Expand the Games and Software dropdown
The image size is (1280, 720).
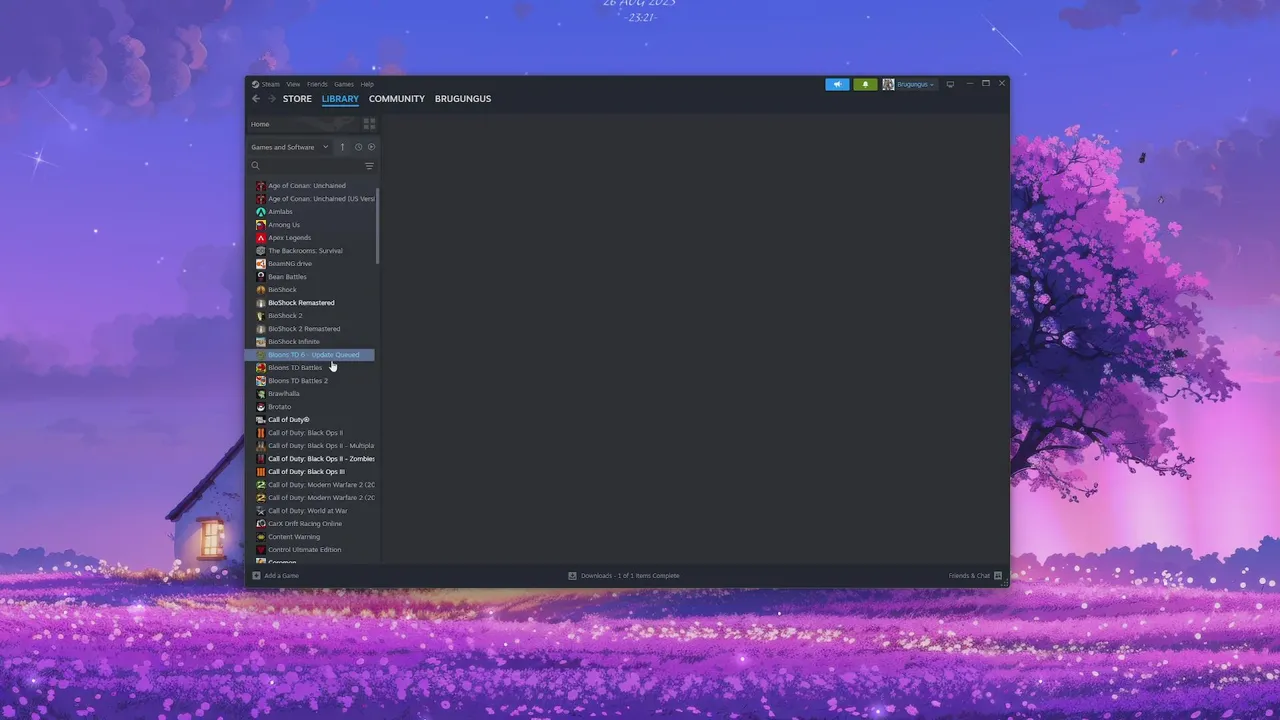pyautogui.click(x=290, y=147)
